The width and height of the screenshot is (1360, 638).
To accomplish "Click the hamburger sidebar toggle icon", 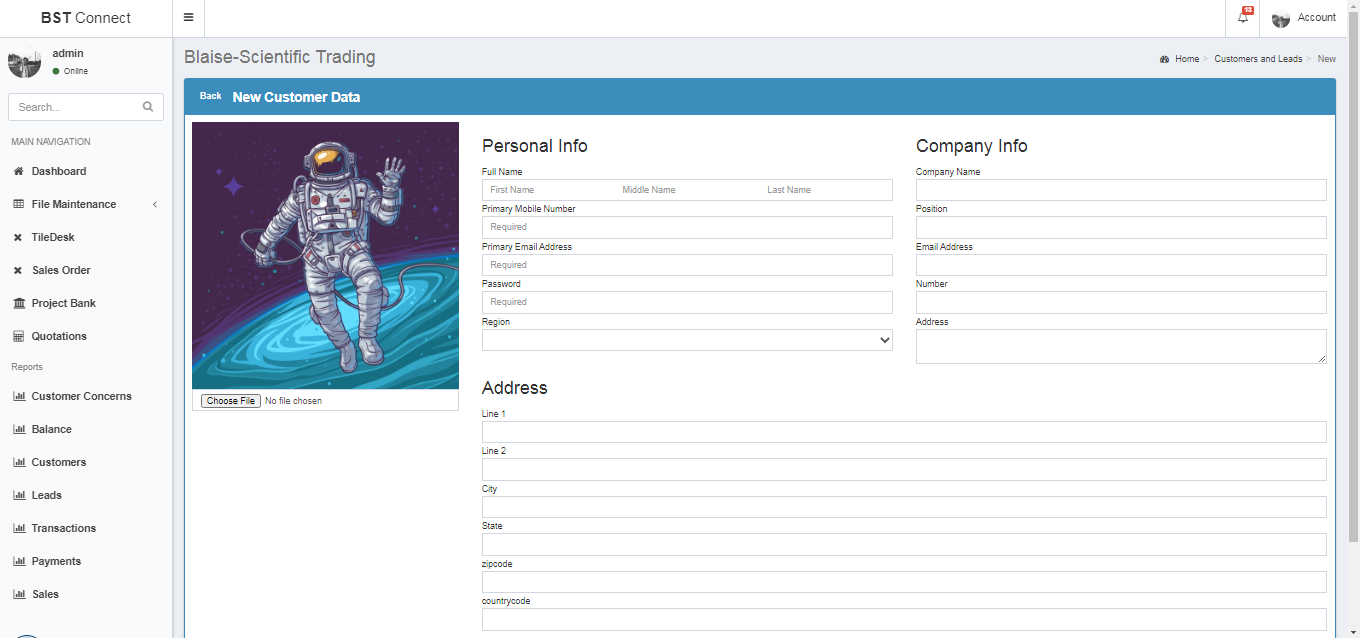I will point(188,18).
